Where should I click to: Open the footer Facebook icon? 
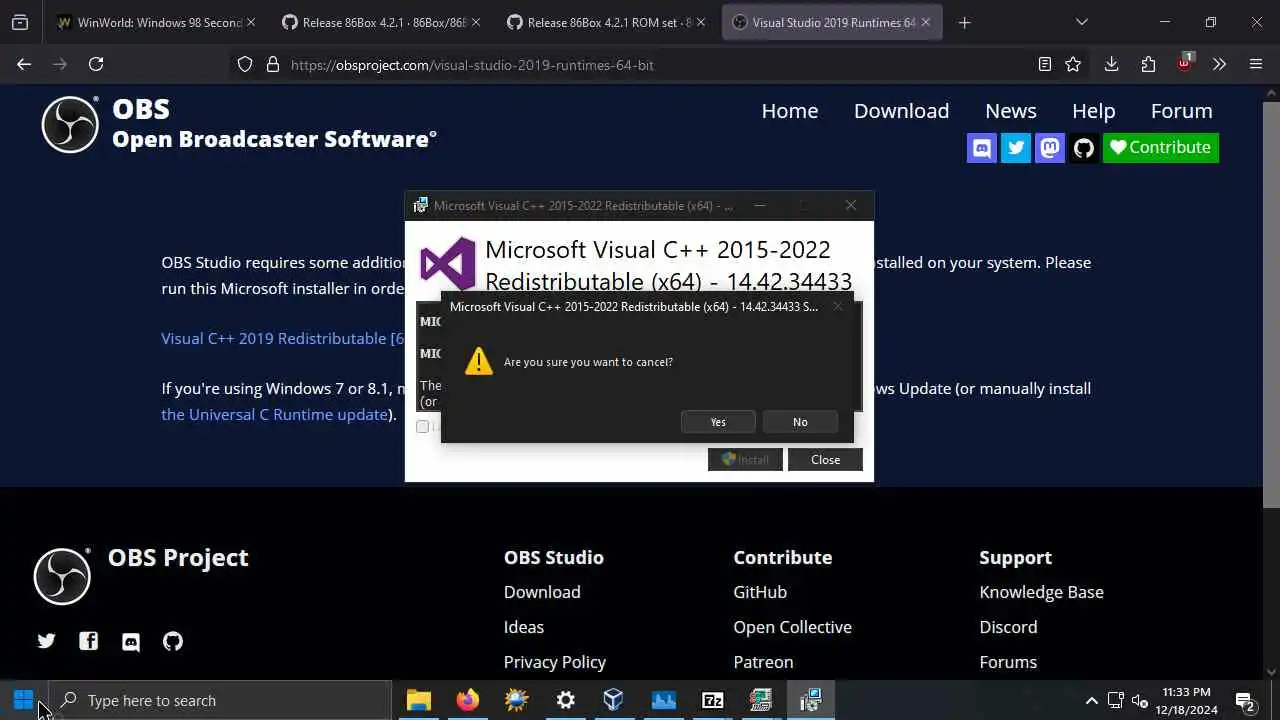pos(89,641)
